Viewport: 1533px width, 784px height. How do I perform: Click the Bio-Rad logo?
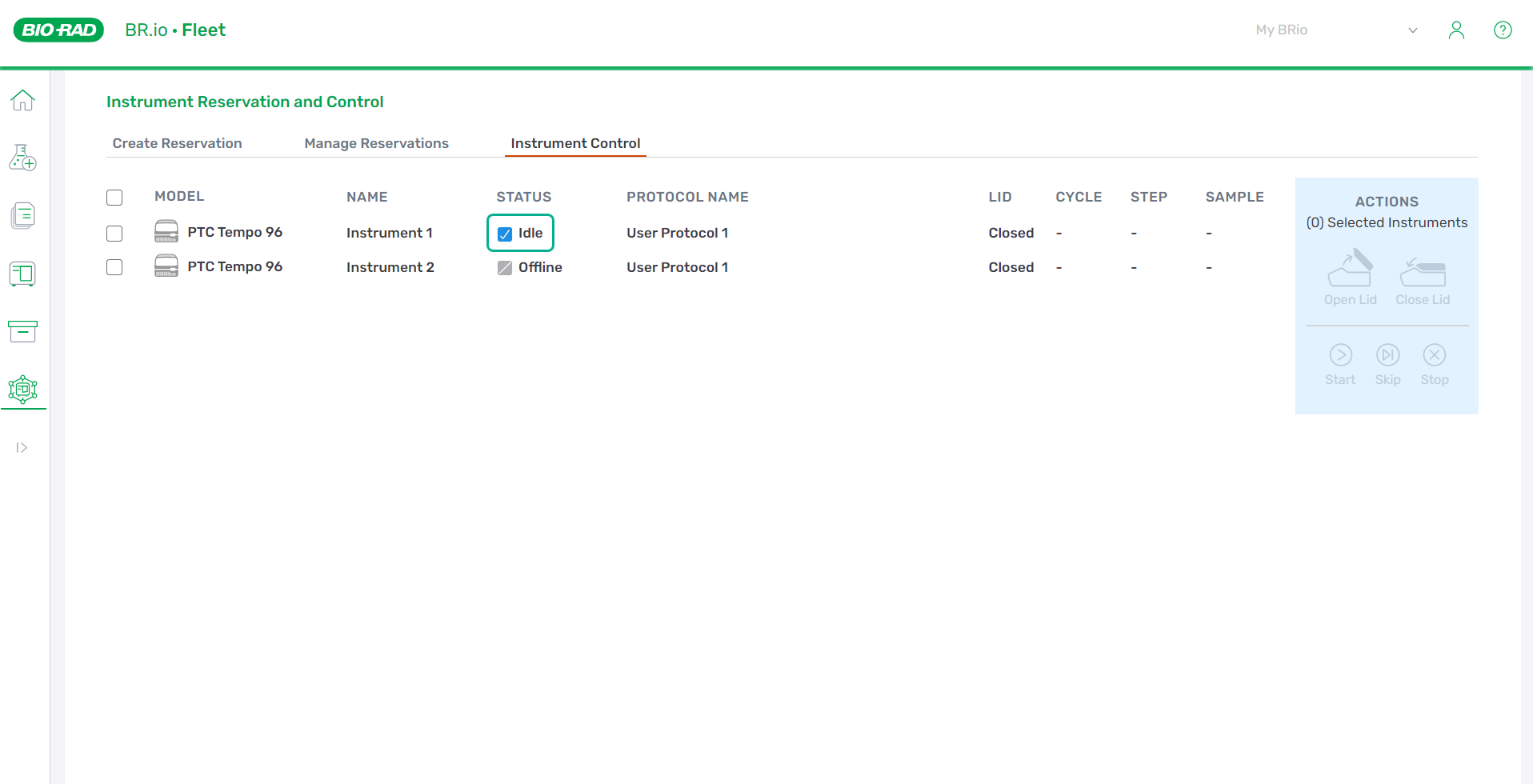click(58, 30)
